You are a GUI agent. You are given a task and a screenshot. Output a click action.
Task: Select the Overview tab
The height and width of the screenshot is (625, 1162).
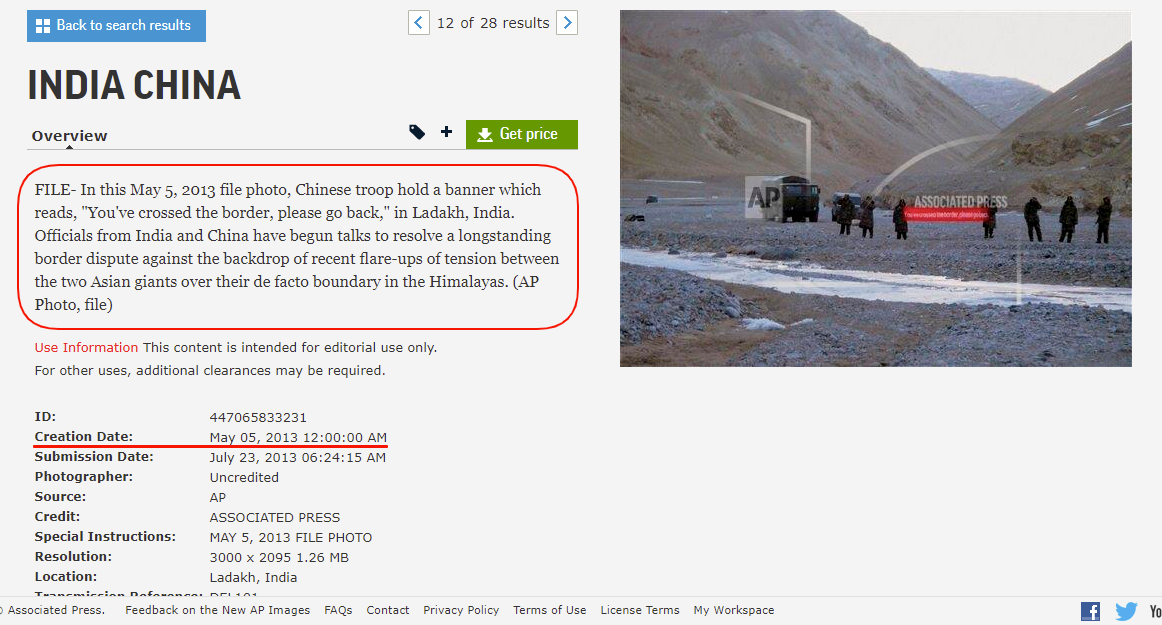click(x=70, y=136)
